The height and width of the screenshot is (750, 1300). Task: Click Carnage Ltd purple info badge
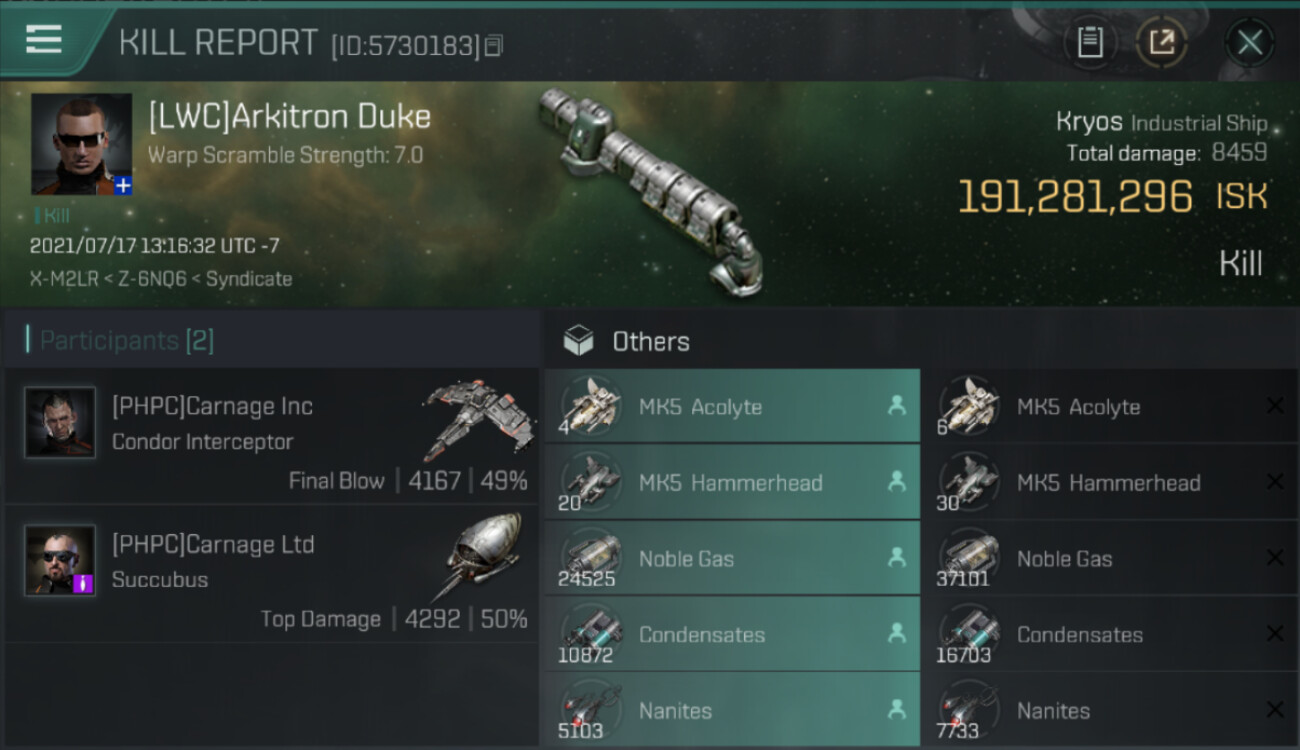pyautogui.click(x=84, y=584)
